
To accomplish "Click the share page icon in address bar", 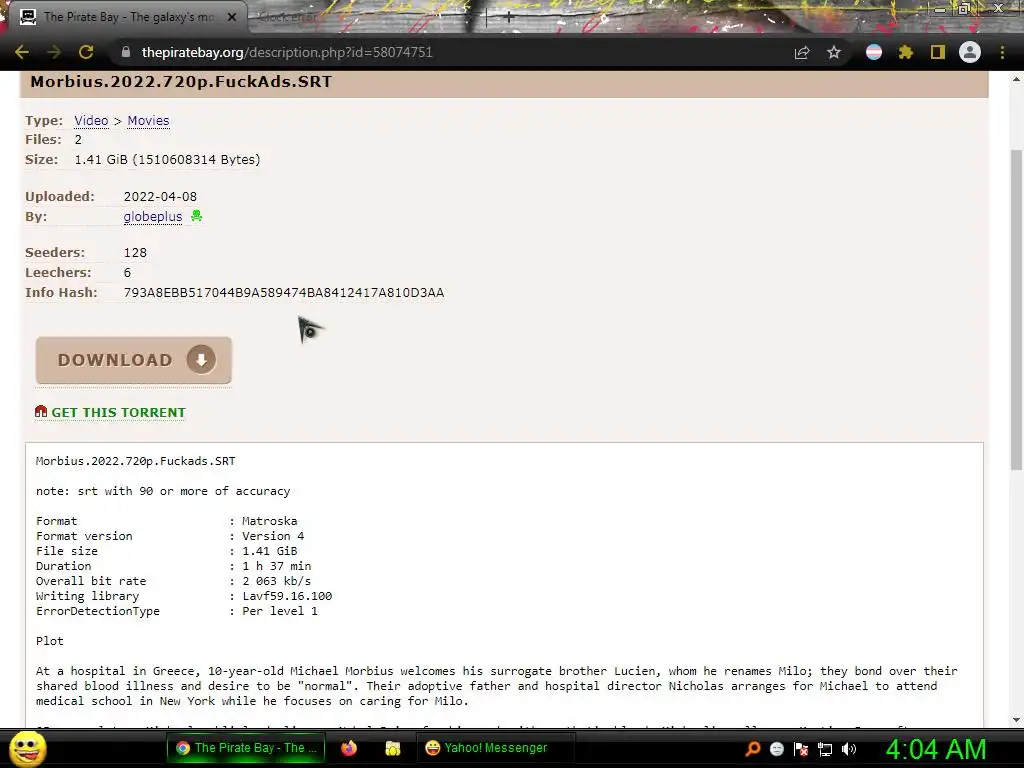I will tap(802, 52).
